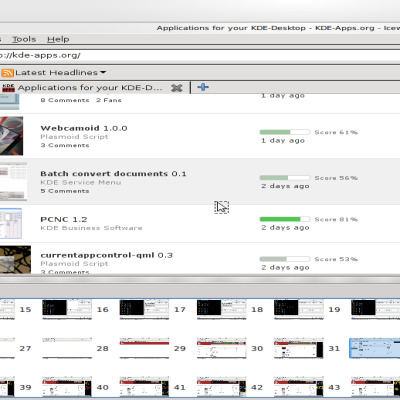Click the '2 Fans' text
This screenshot has width=400, height=400.
(x=109, y=100)
